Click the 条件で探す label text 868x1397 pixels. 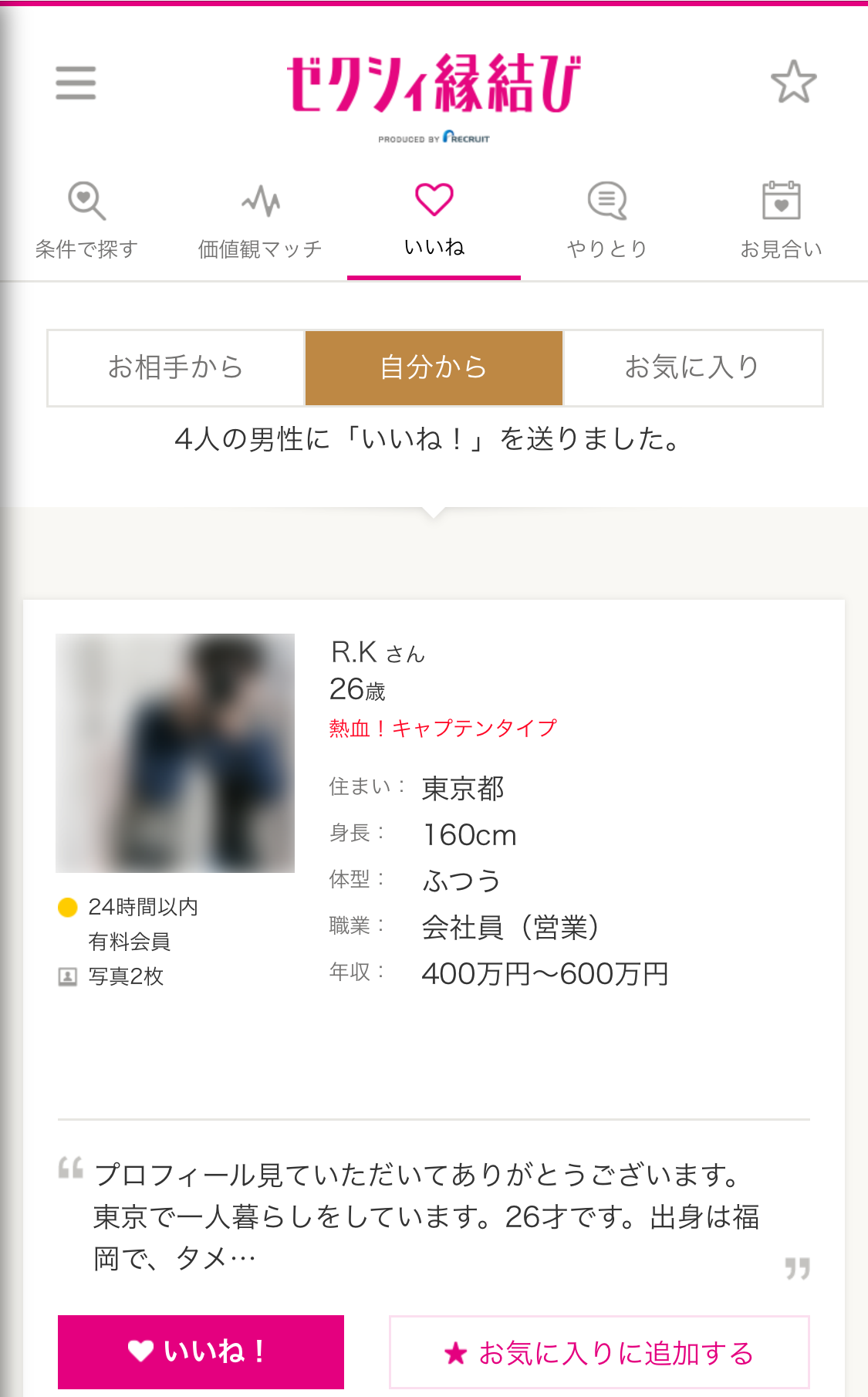coord(86,249)
